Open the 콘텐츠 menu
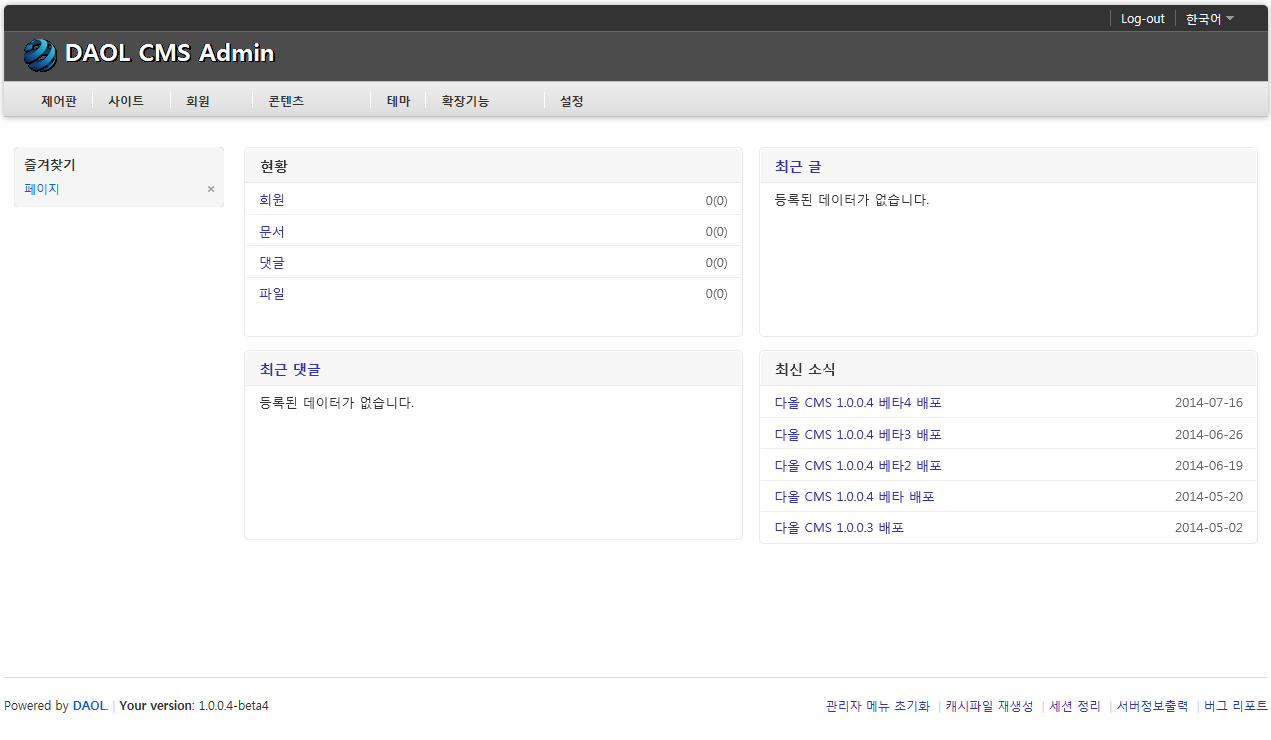 click(283, 100)
